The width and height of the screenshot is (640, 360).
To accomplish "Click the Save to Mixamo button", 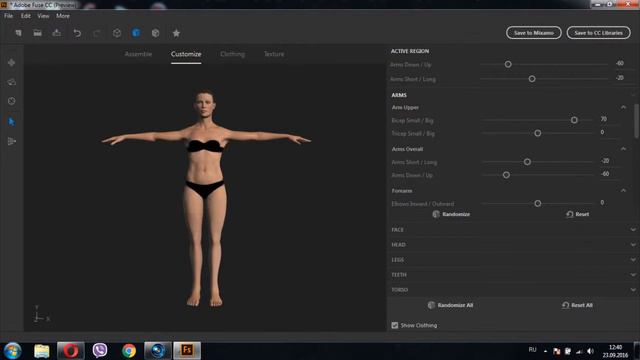I will (x=533, y=33).
